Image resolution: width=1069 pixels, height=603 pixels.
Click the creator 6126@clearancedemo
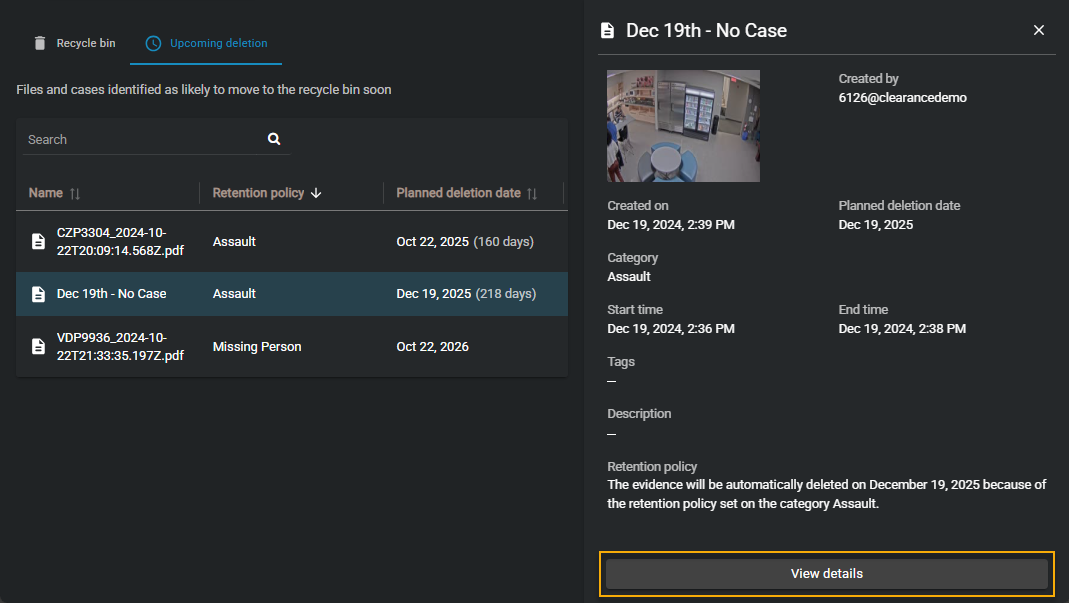[902, 98]
